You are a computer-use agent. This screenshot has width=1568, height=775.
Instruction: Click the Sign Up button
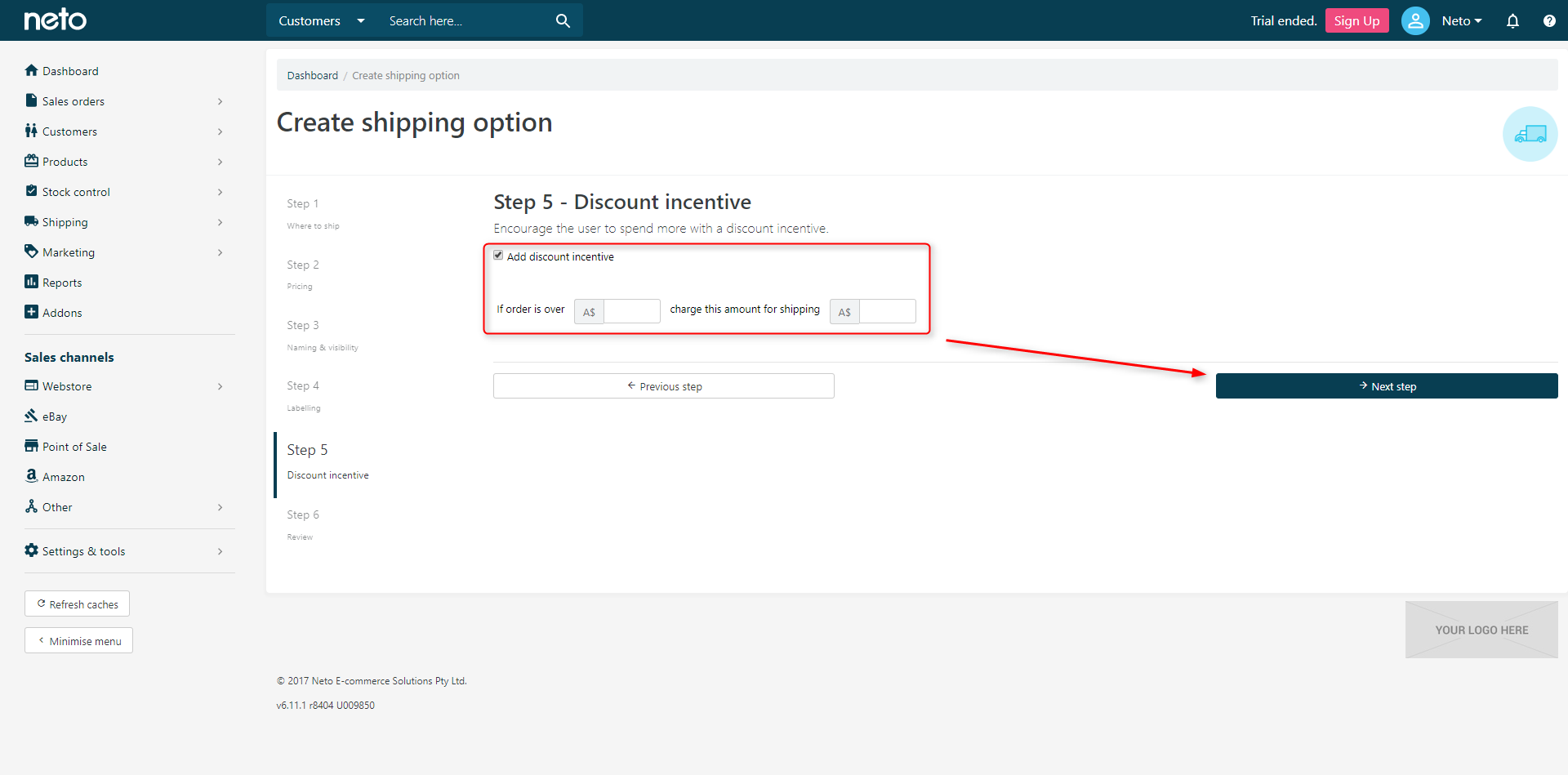[x=1356, y=20]
